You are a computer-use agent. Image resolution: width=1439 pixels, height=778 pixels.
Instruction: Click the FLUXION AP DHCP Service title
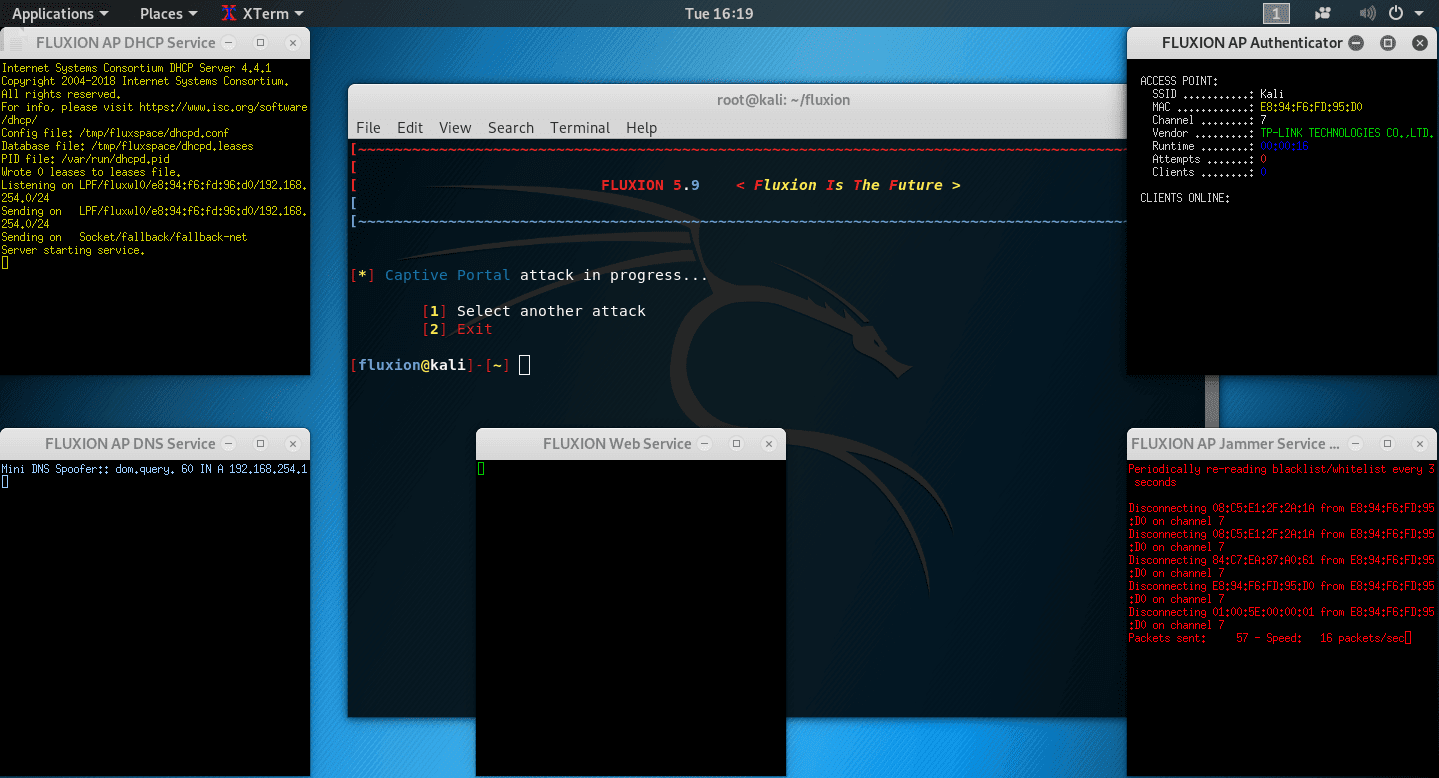(x=125, y=43)
